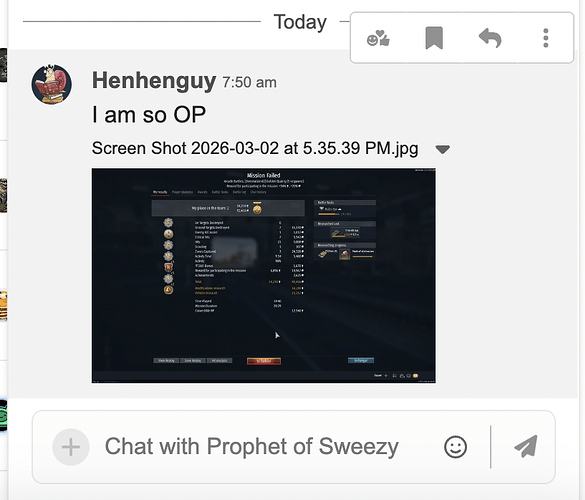The height and width of the screenshot is (500, 585).
Task: Open emoji picker in chat input
Action: pos(456,447)
